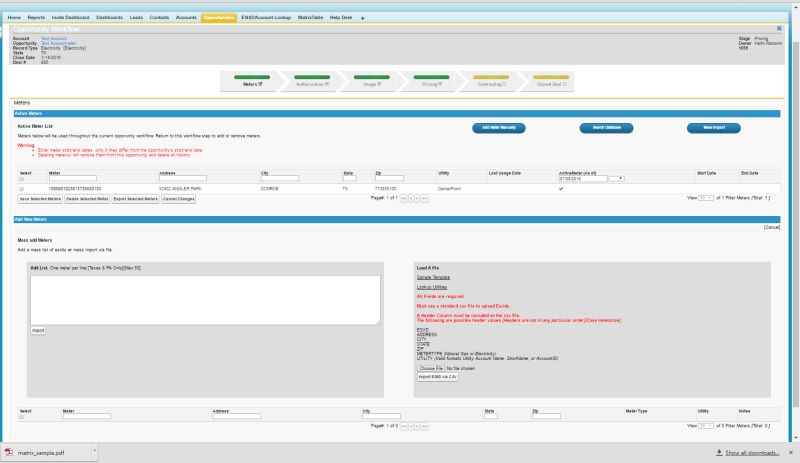Click Address filter field in Active Meter List
Image resolution: width=800 pixels, height=463 pixels.
pyautogui.click(x=183, y=178)
